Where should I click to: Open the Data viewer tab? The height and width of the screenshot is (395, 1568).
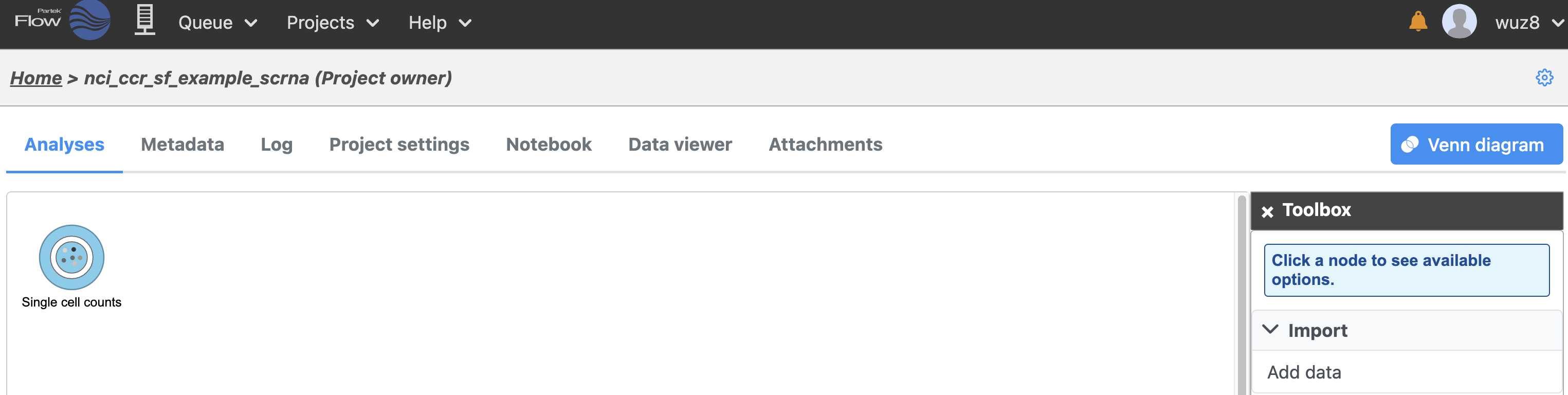(x=680, y=144)
